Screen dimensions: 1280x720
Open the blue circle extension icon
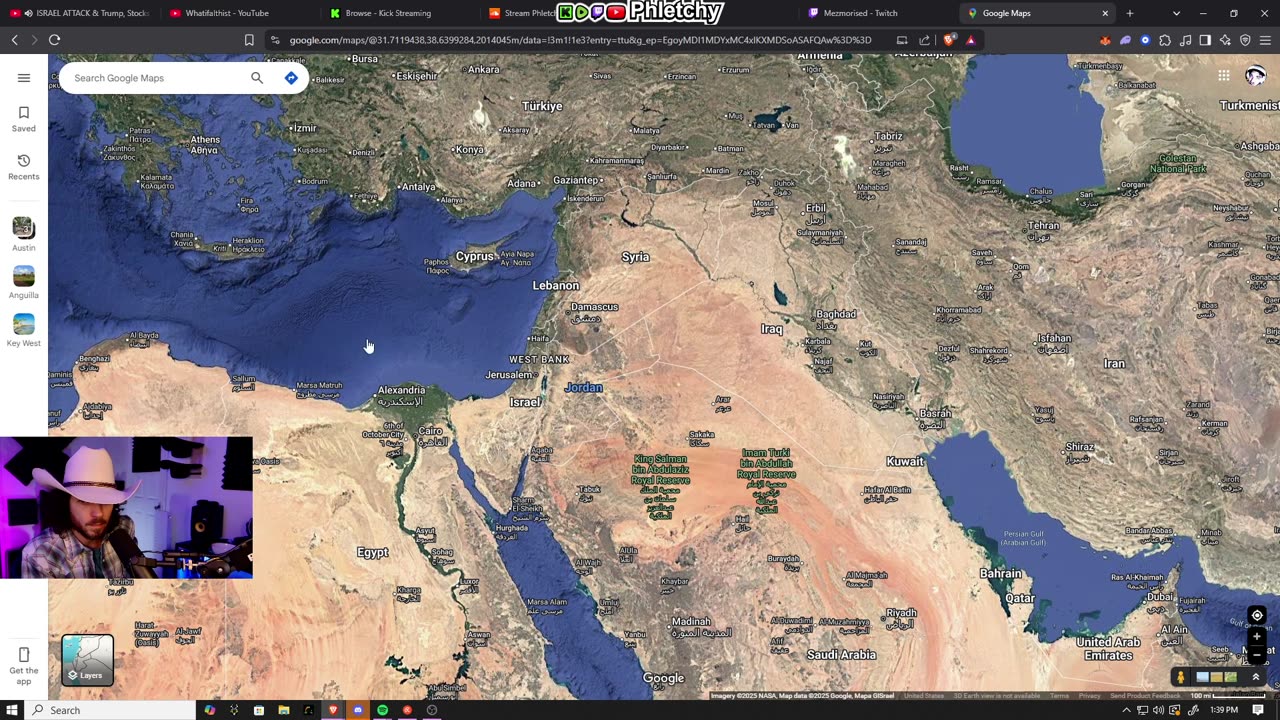[x=1145, y=40]
